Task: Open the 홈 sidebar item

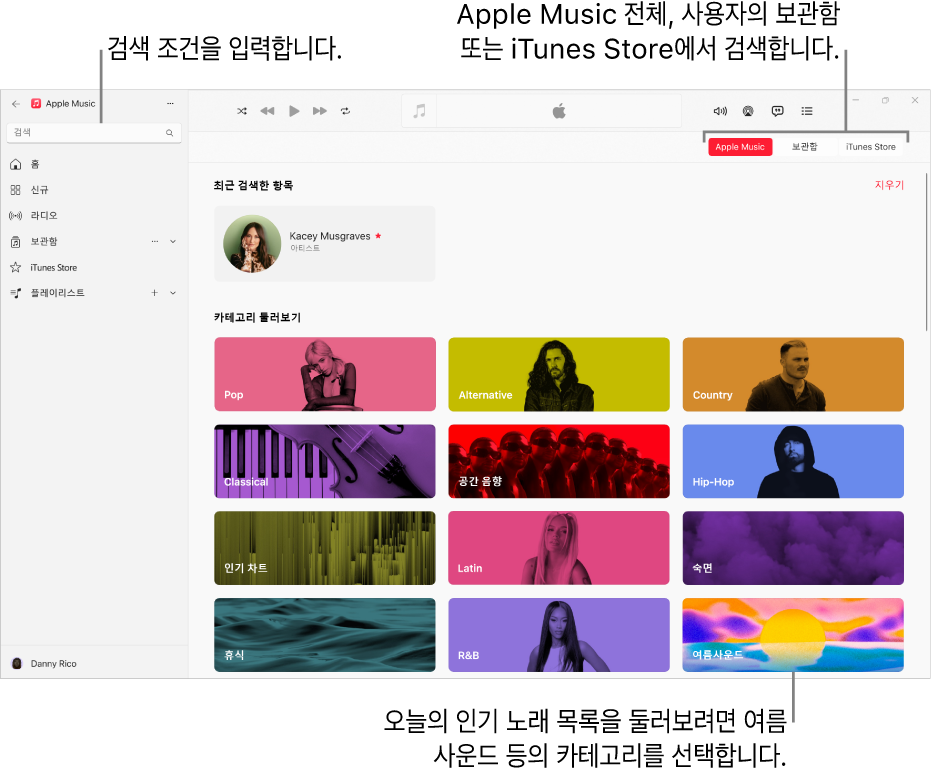Action: [x=94, y=164]
